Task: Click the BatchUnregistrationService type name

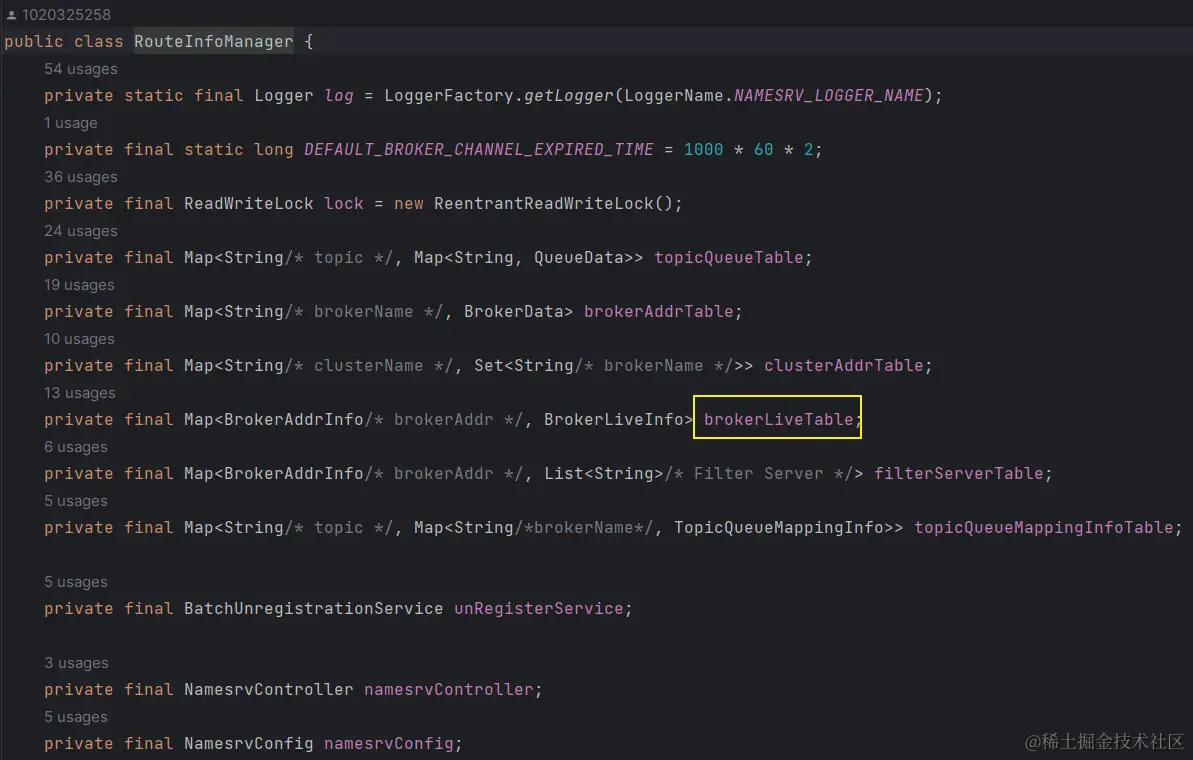Action: click(x=313, y=609)
